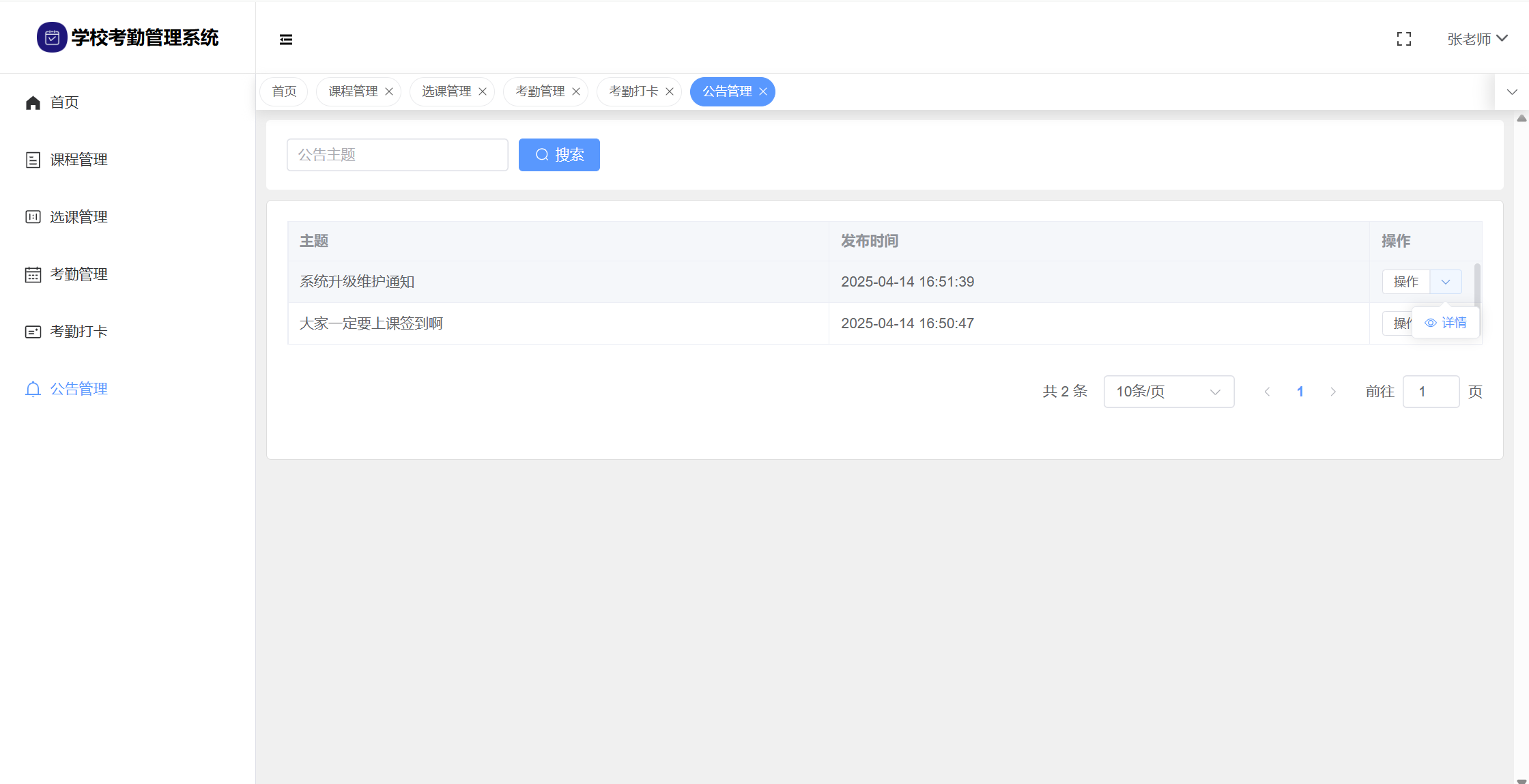Switch to the 首页 tab

(x=284, y=91)
